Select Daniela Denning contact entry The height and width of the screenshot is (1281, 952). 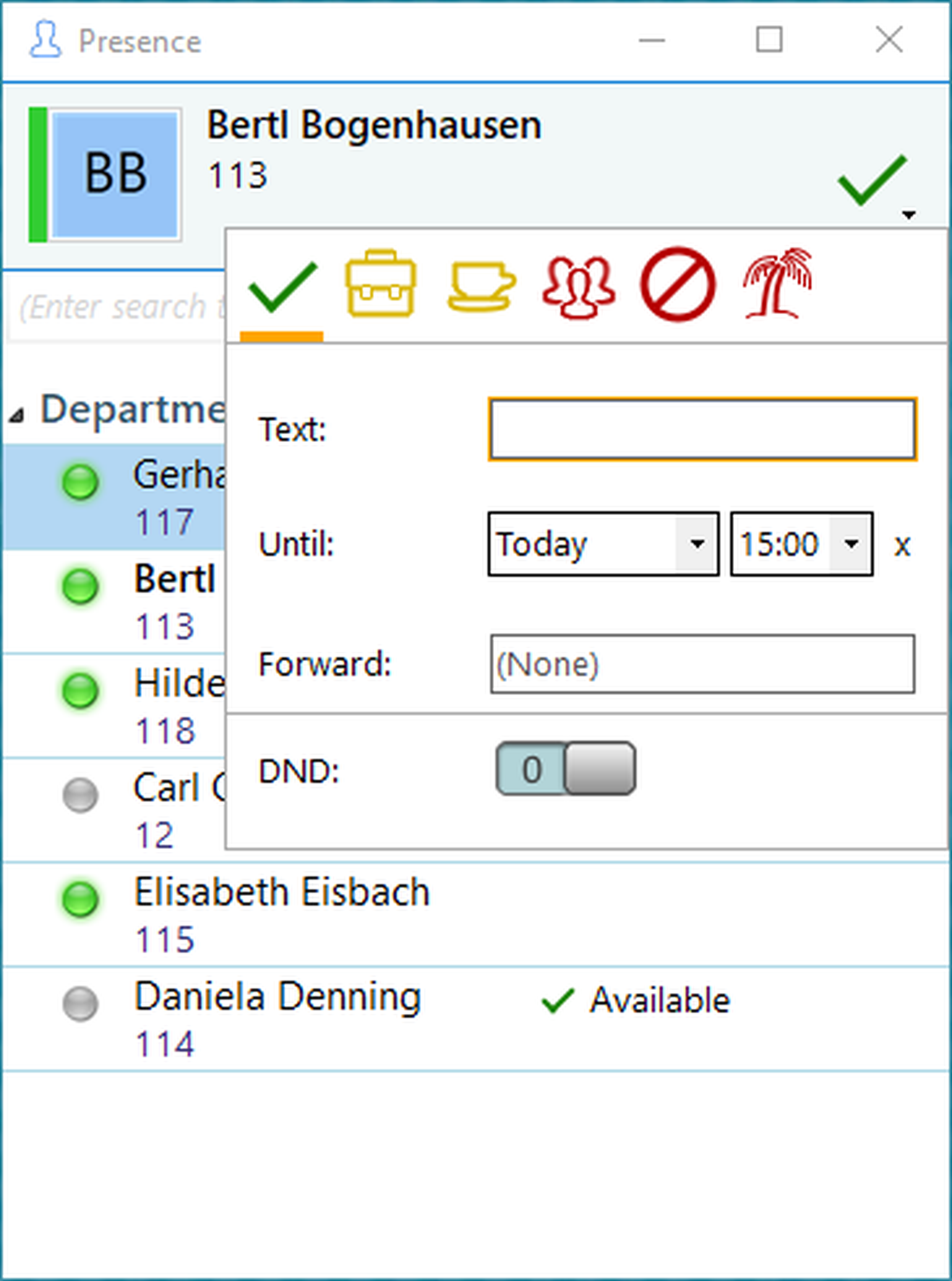coord(277,997)
